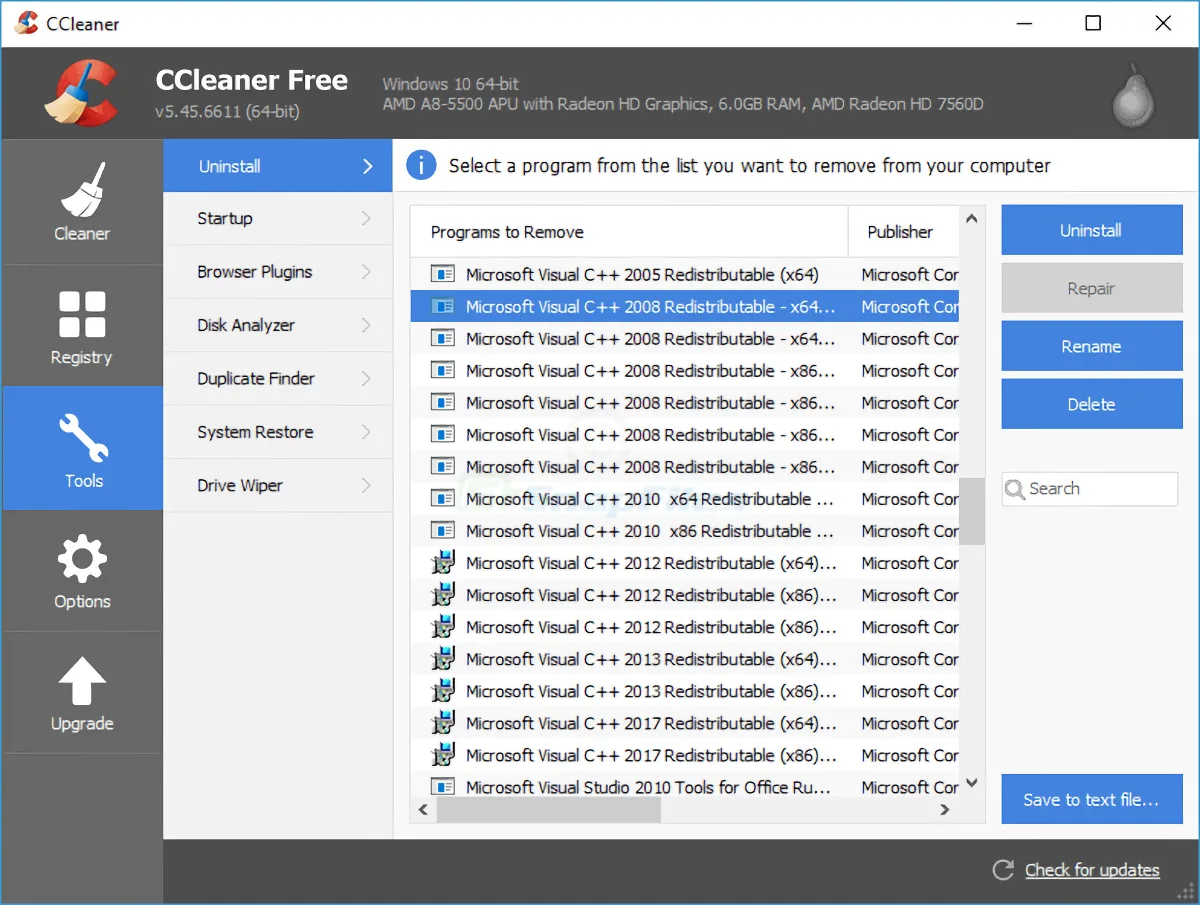Click the Upgrade arrow icon

click(82, 681)
